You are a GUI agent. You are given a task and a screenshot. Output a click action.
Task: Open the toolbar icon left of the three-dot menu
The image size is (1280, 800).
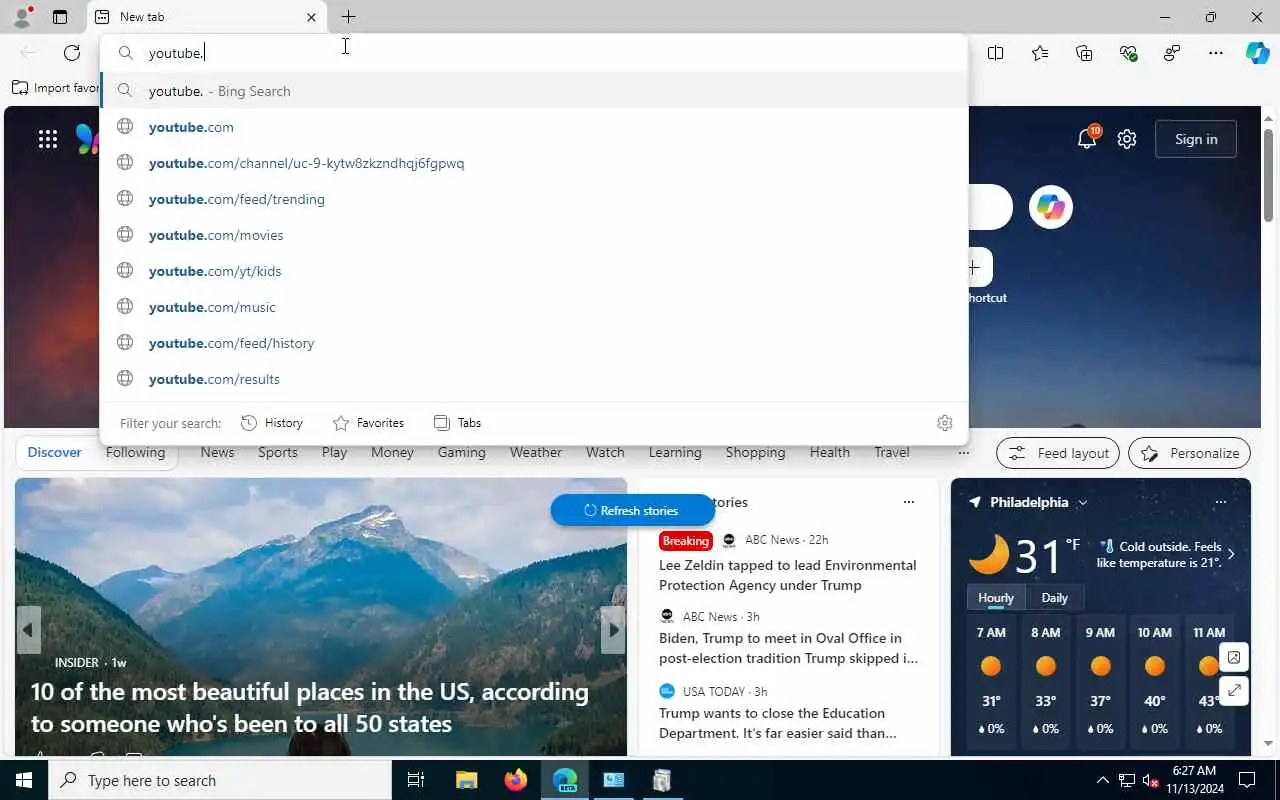1172,53
